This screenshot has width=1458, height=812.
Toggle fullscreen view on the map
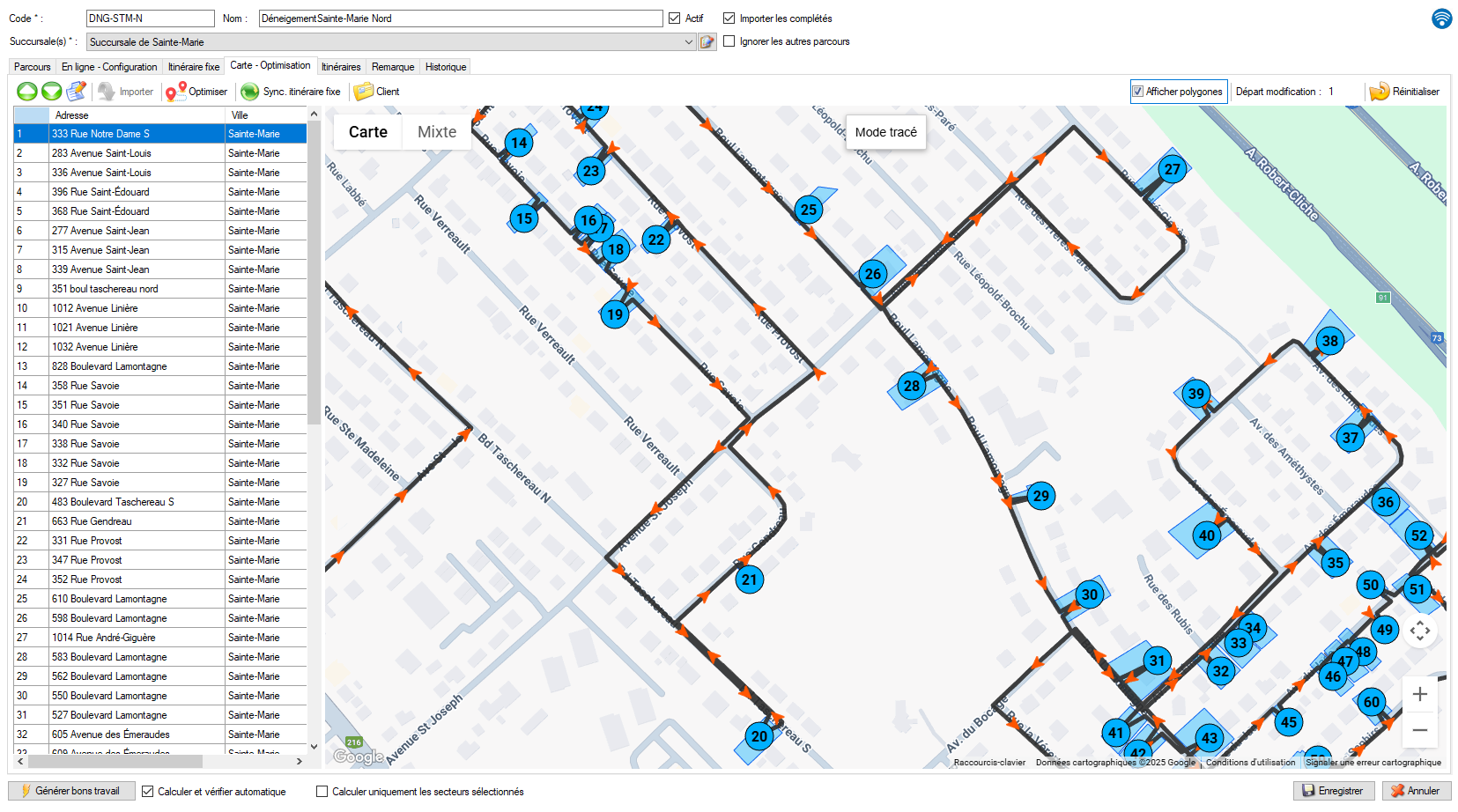(x=1419, y=631)
